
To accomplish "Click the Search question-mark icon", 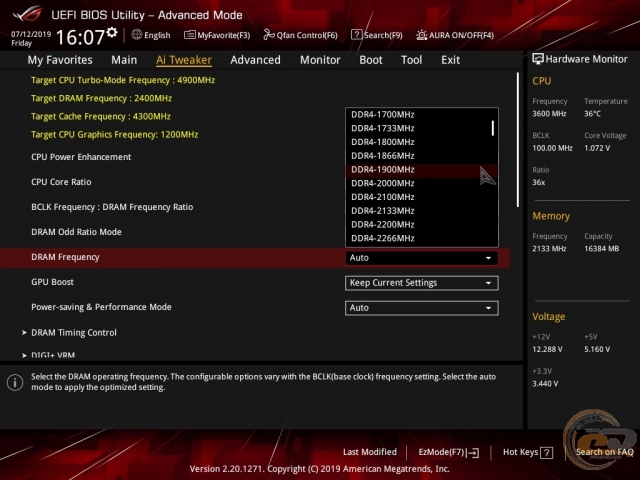I will 356,35.
